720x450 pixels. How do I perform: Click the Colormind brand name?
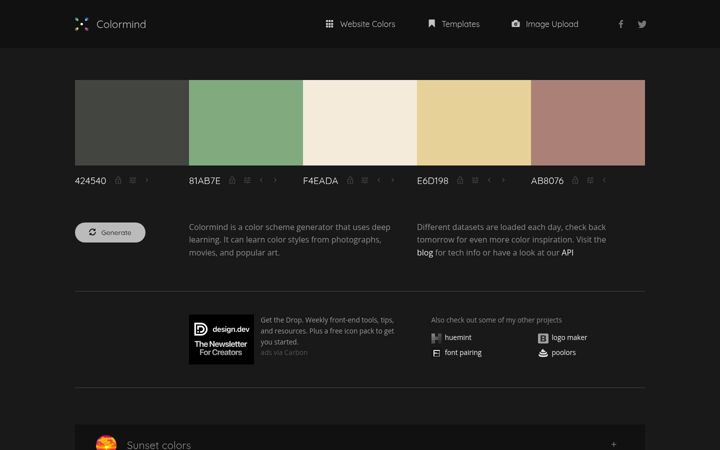(x=121, y=24)
